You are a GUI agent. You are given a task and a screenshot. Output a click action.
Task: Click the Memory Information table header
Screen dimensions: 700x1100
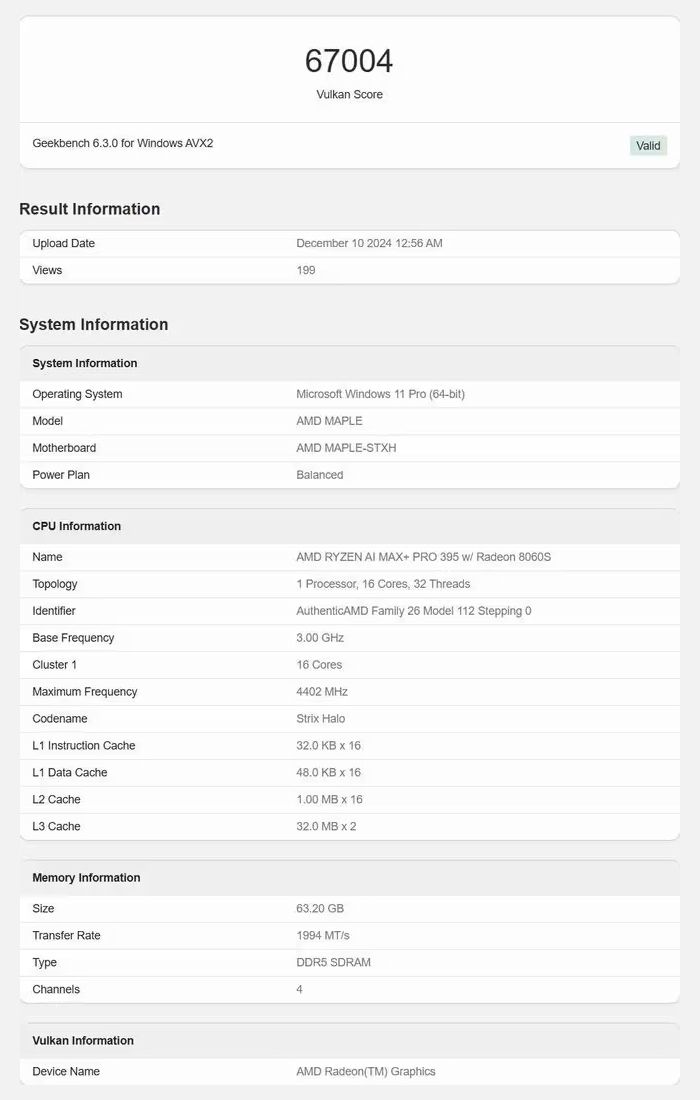point(86,878)
